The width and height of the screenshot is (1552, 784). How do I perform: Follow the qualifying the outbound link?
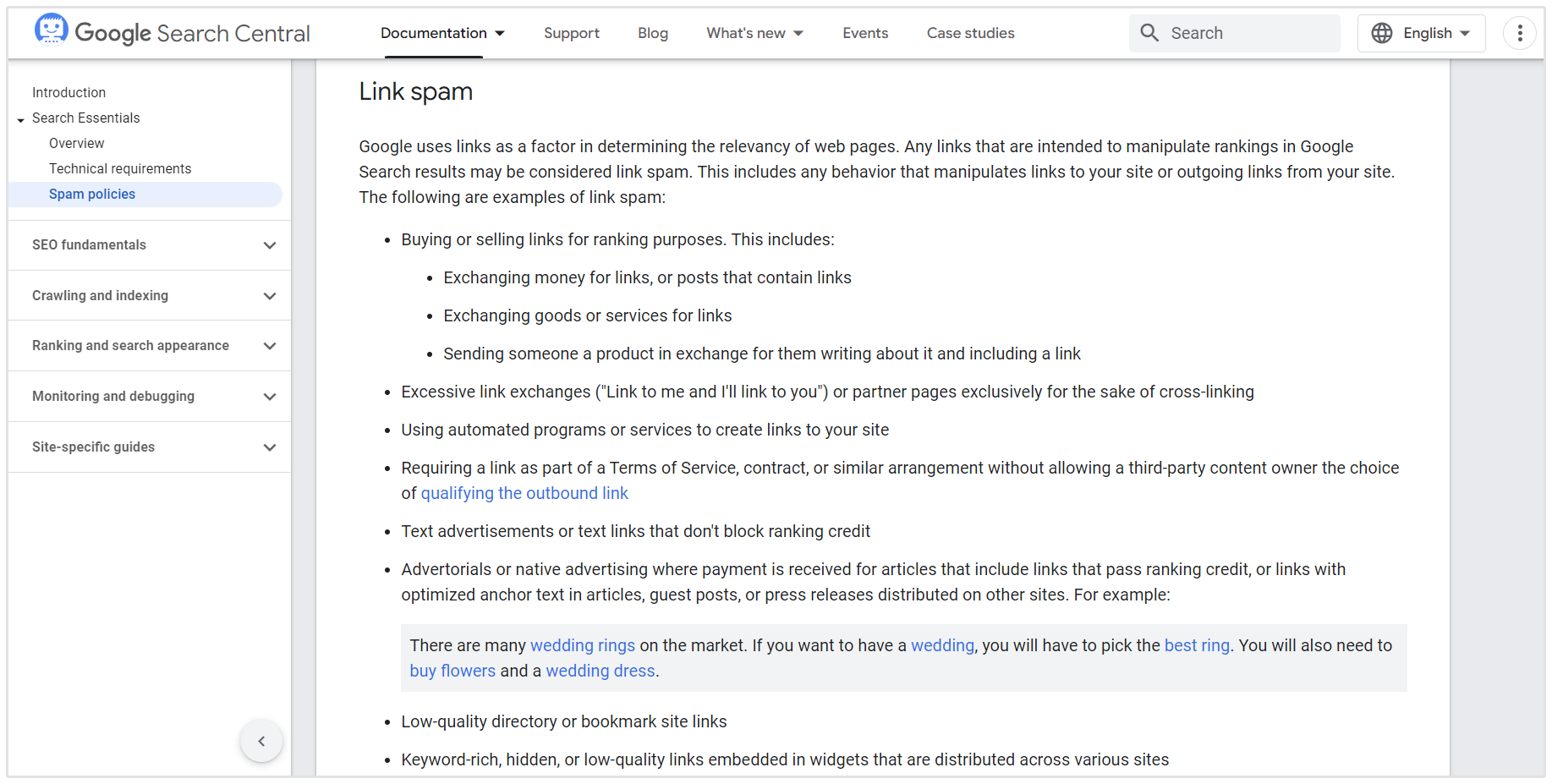pos(524,493)
